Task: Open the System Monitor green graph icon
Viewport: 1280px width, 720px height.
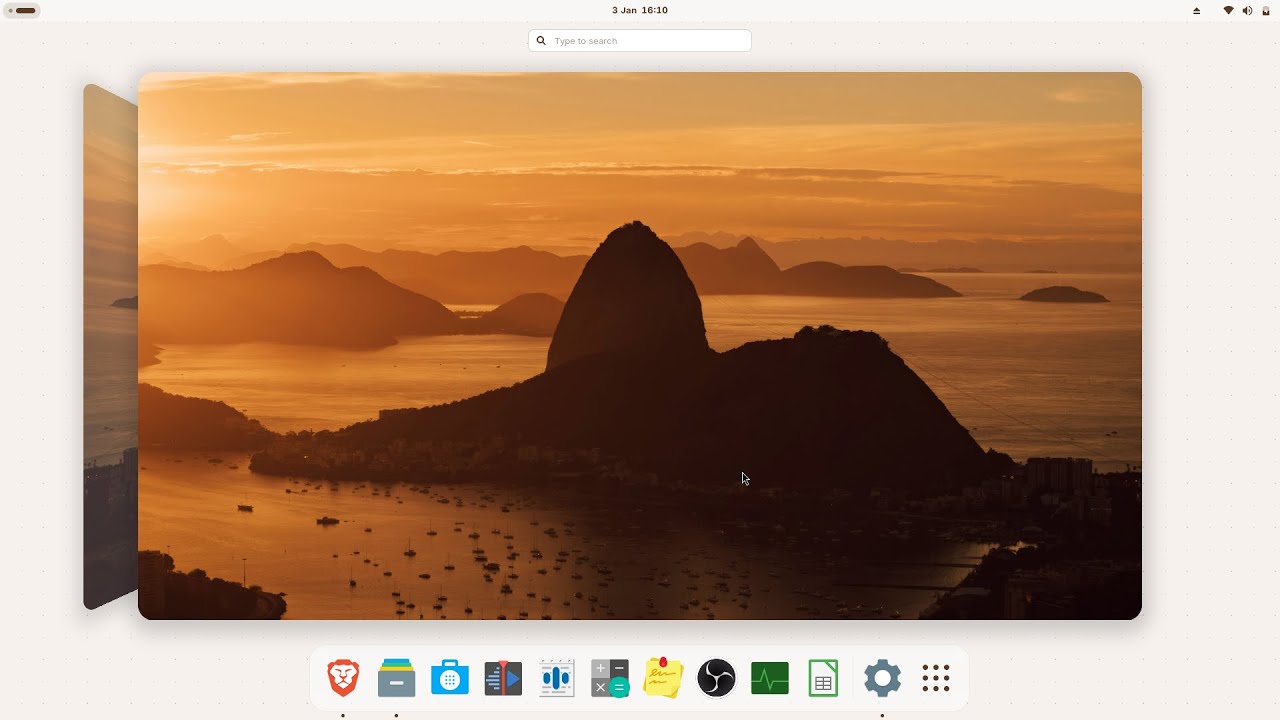Action: tap(770, 679)
